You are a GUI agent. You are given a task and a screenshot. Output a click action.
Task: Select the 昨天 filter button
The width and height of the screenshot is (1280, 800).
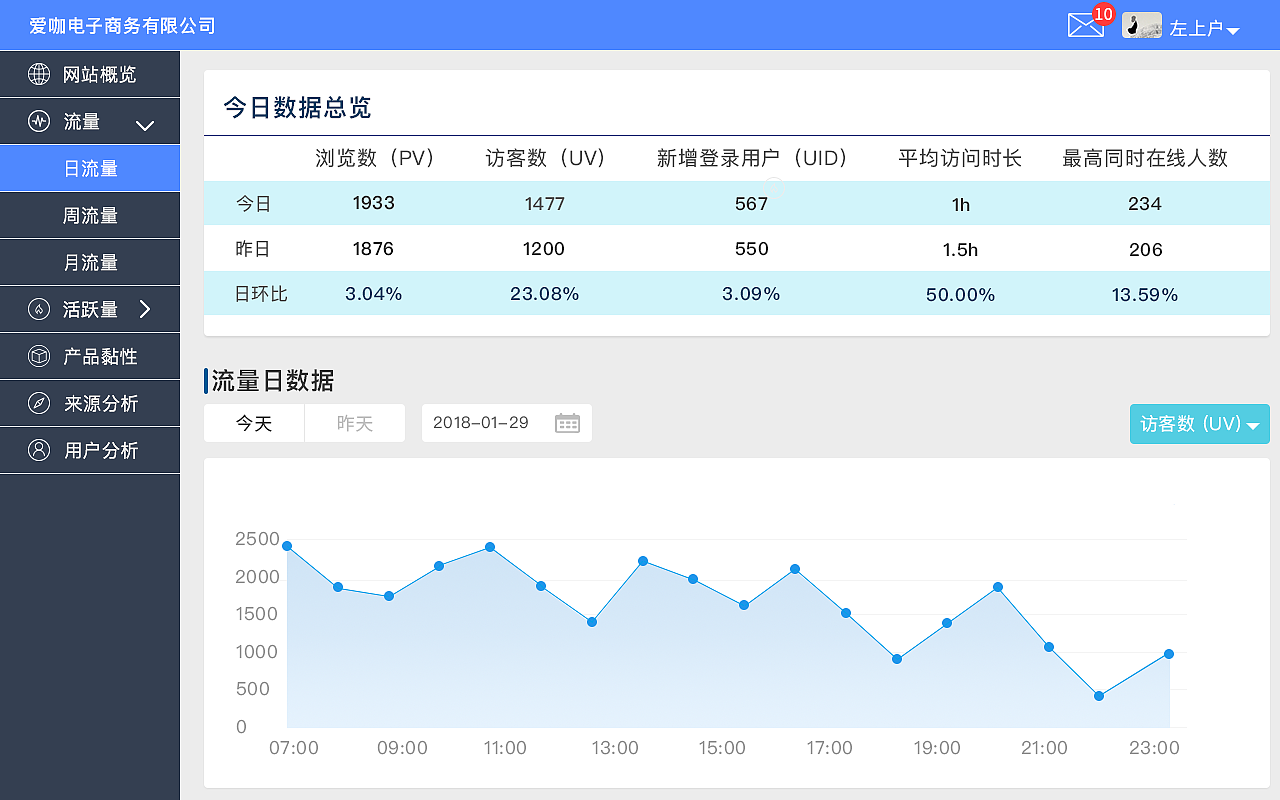click(355, 423)
